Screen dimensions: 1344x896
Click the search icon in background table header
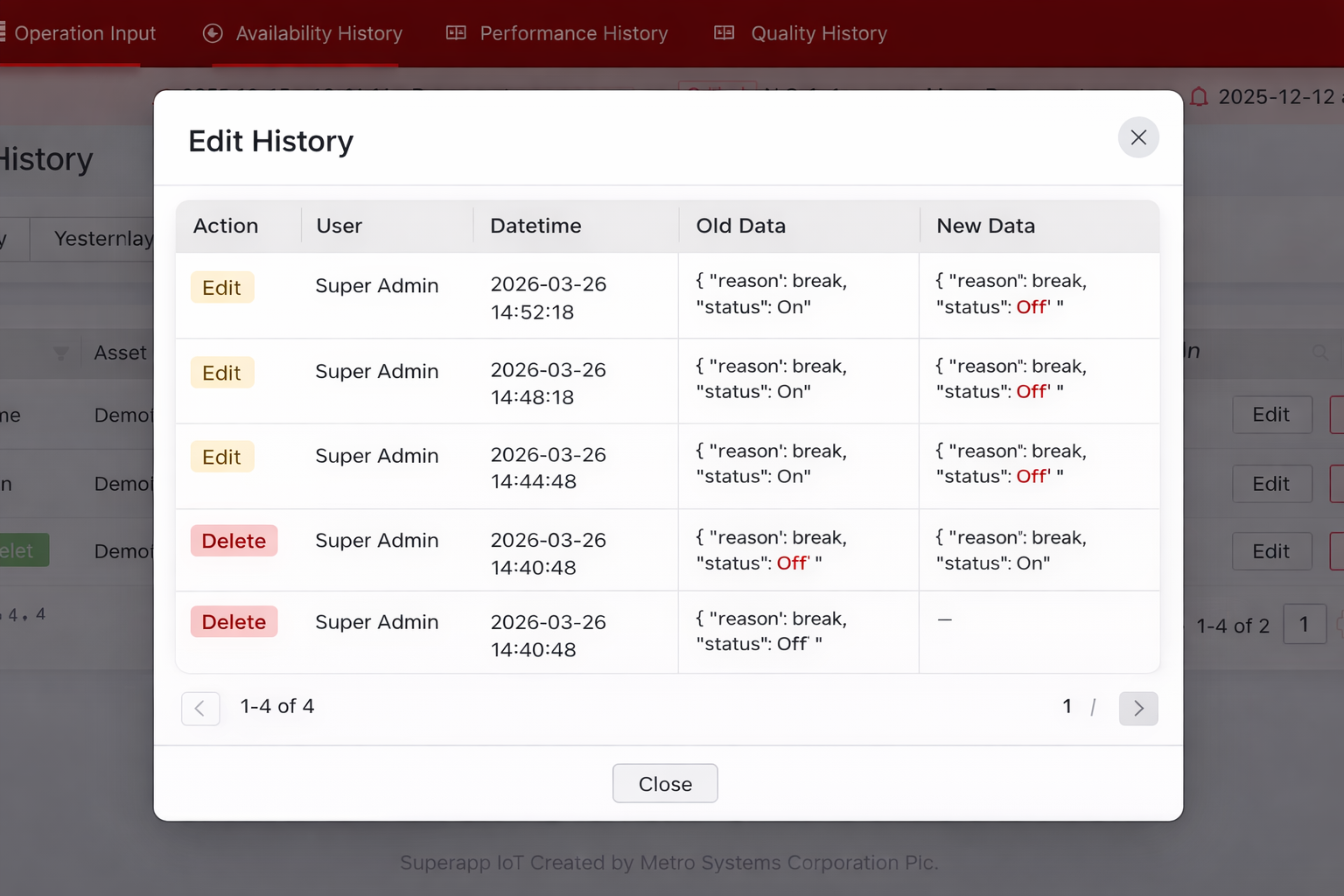point(1319,352)
